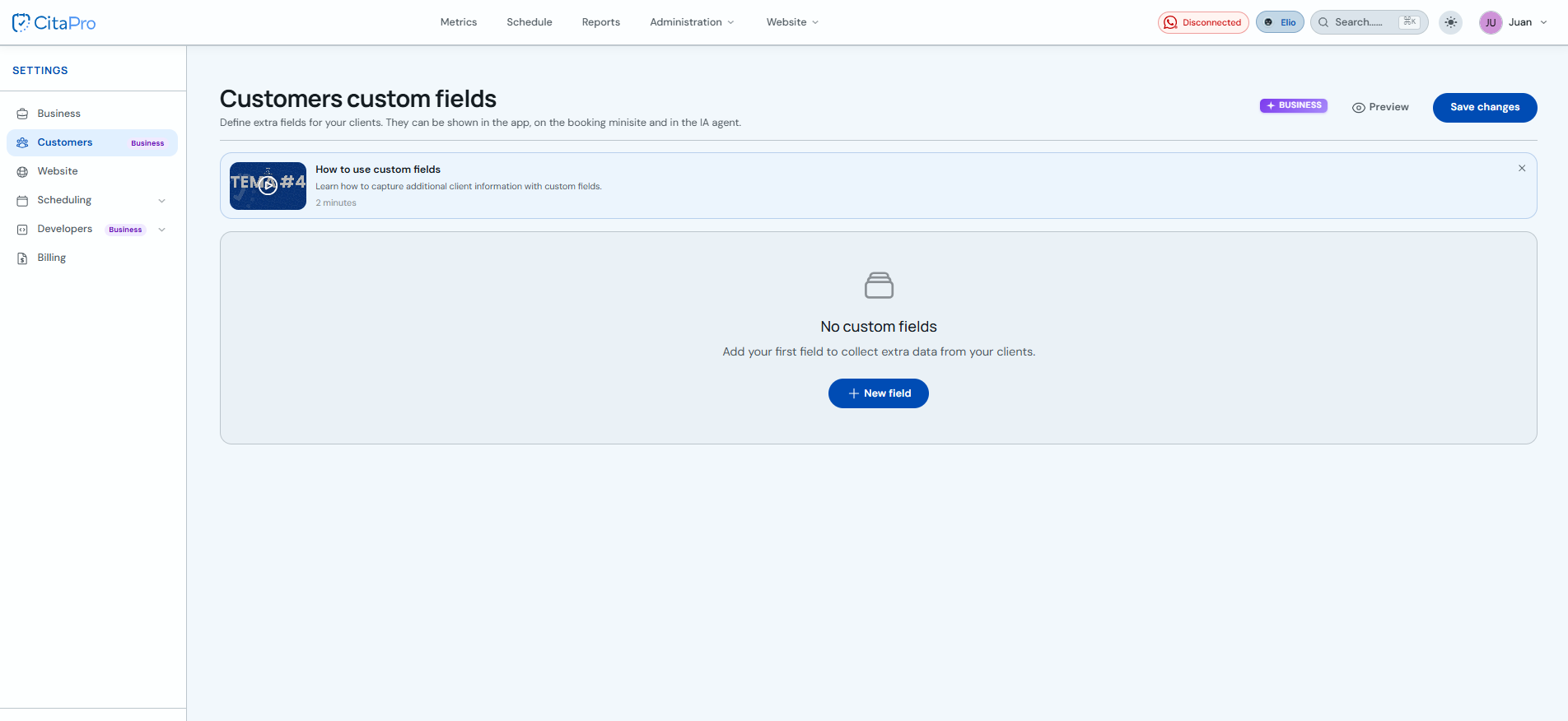Click the CitaPro logo
The width and height of the screenshot is (1568, 721).
coord(54,23)
